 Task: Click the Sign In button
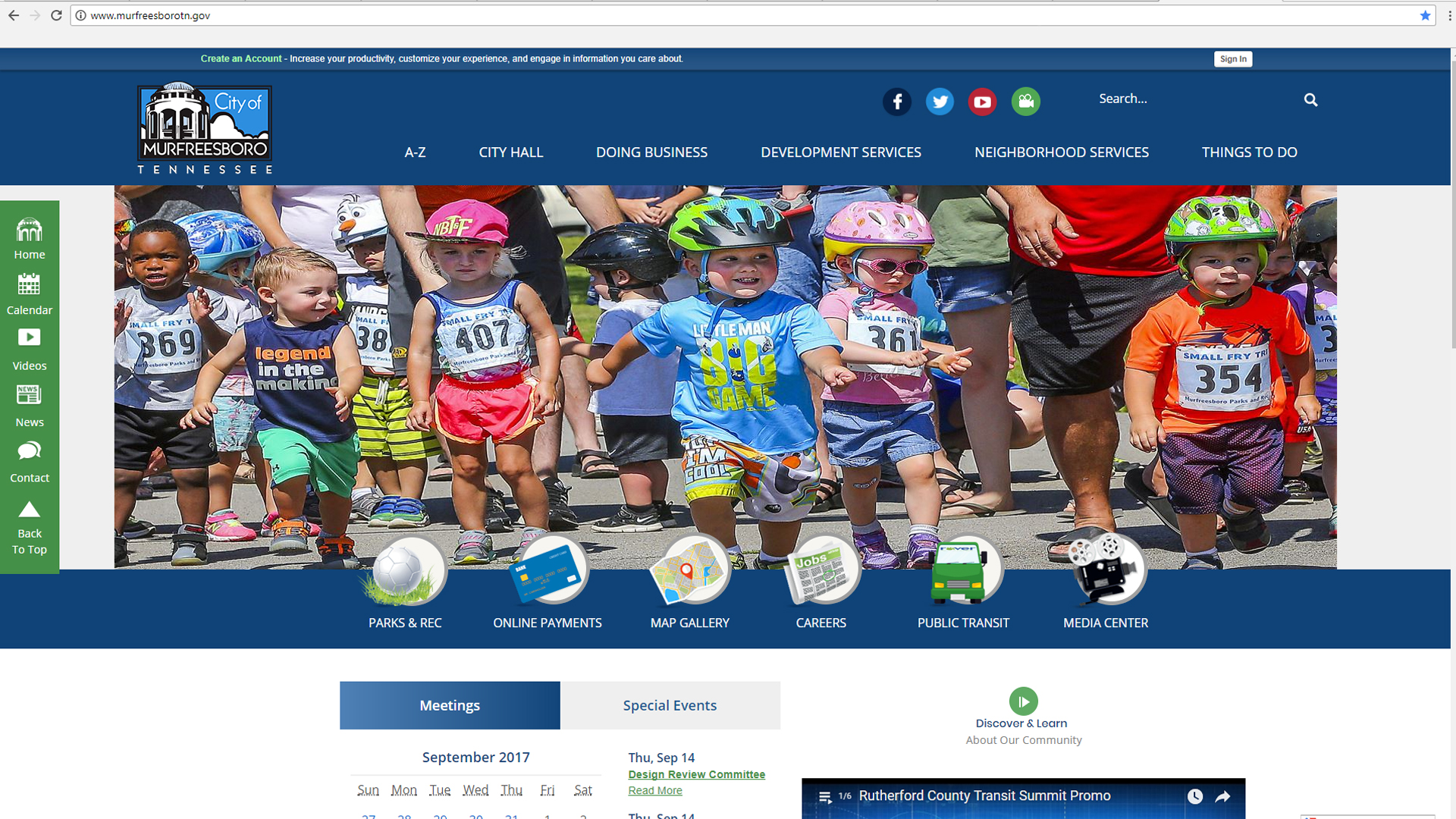(x=1232, y=59)
